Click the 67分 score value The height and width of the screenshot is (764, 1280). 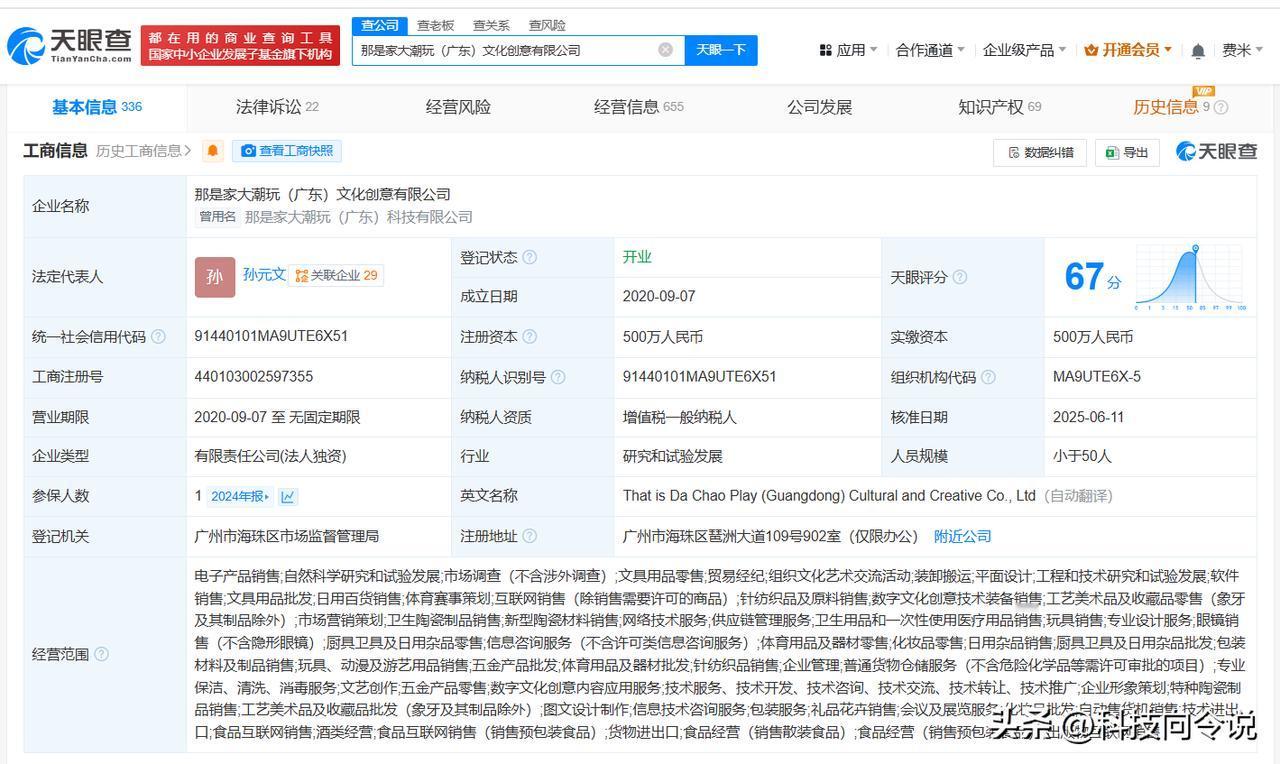1092,277
